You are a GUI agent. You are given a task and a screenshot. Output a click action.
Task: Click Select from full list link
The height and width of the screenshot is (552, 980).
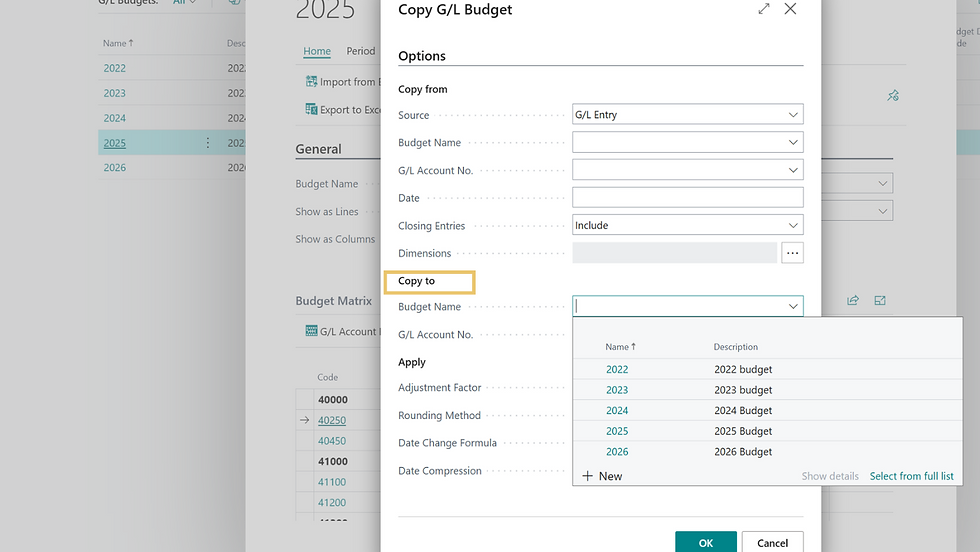point(911,476)
